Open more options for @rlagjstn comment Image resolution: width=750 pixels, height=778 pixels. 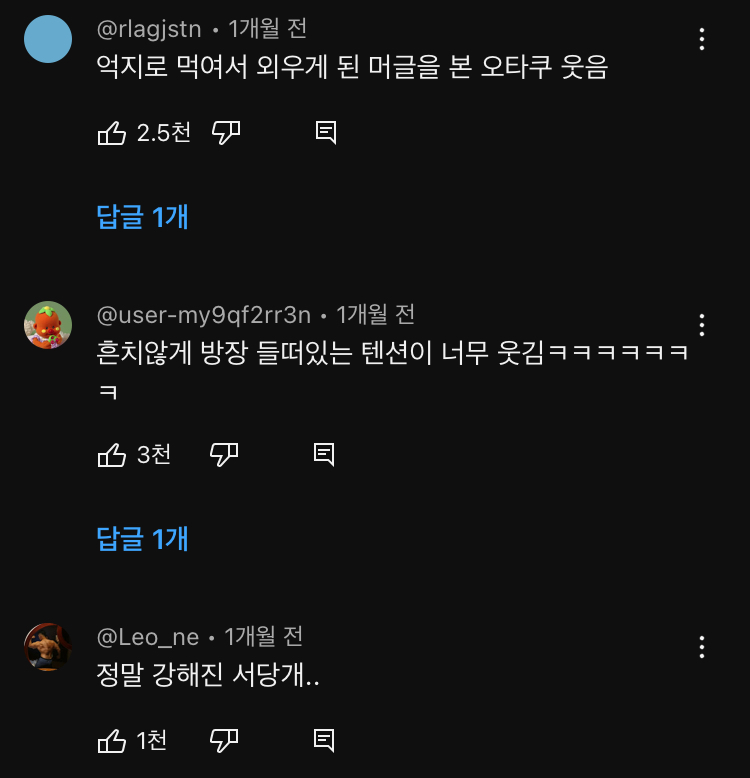(702, 39)
